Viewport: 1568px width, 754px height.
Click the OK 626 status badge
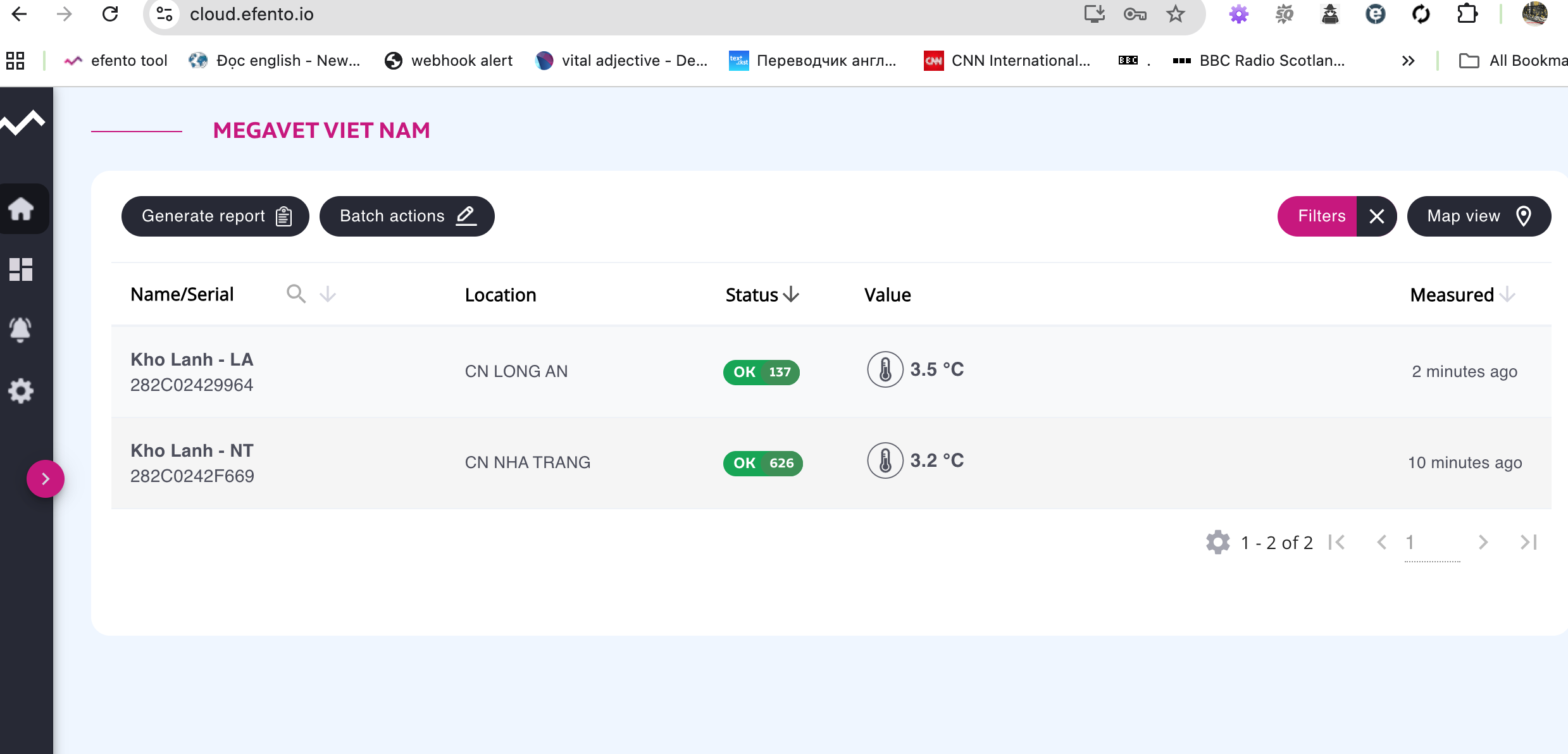pyautogui.click(x=763, y=463)
